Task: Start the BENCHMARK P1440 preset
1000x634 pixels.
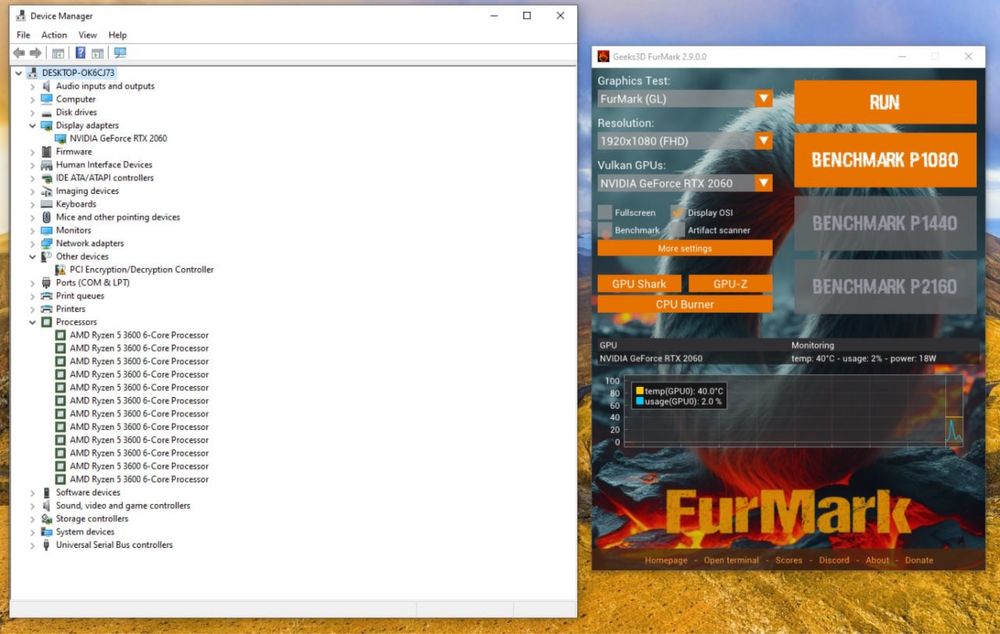Action: click(885, 223)
